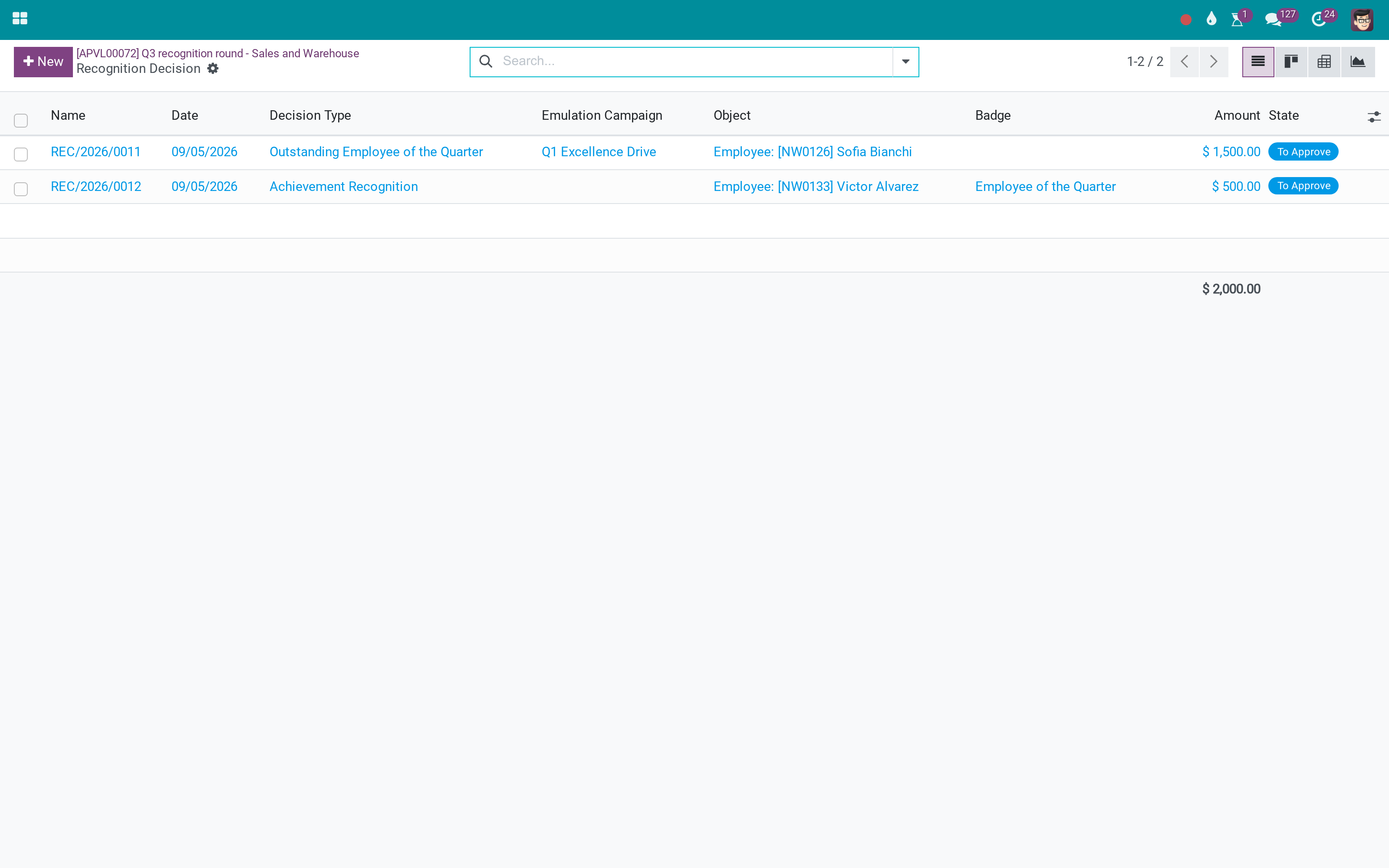The height and width of the screenshot is (868, 1389).
Task: Click the $ 2,000.00 total amount
Action: 1231,289
